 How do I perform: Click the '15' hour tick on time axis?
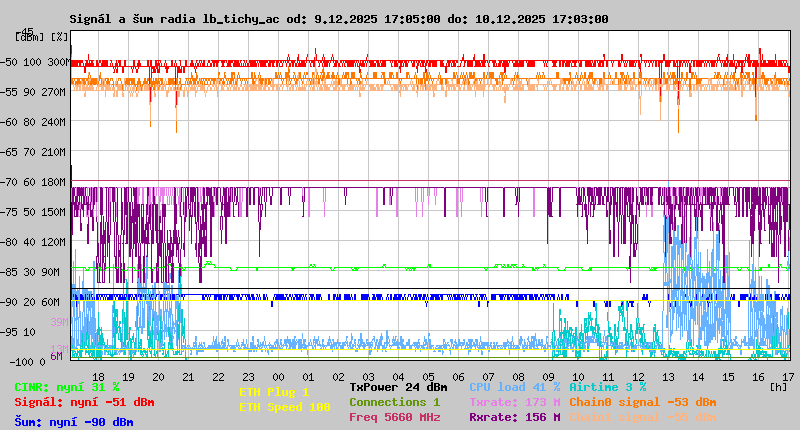coord(728,377)
